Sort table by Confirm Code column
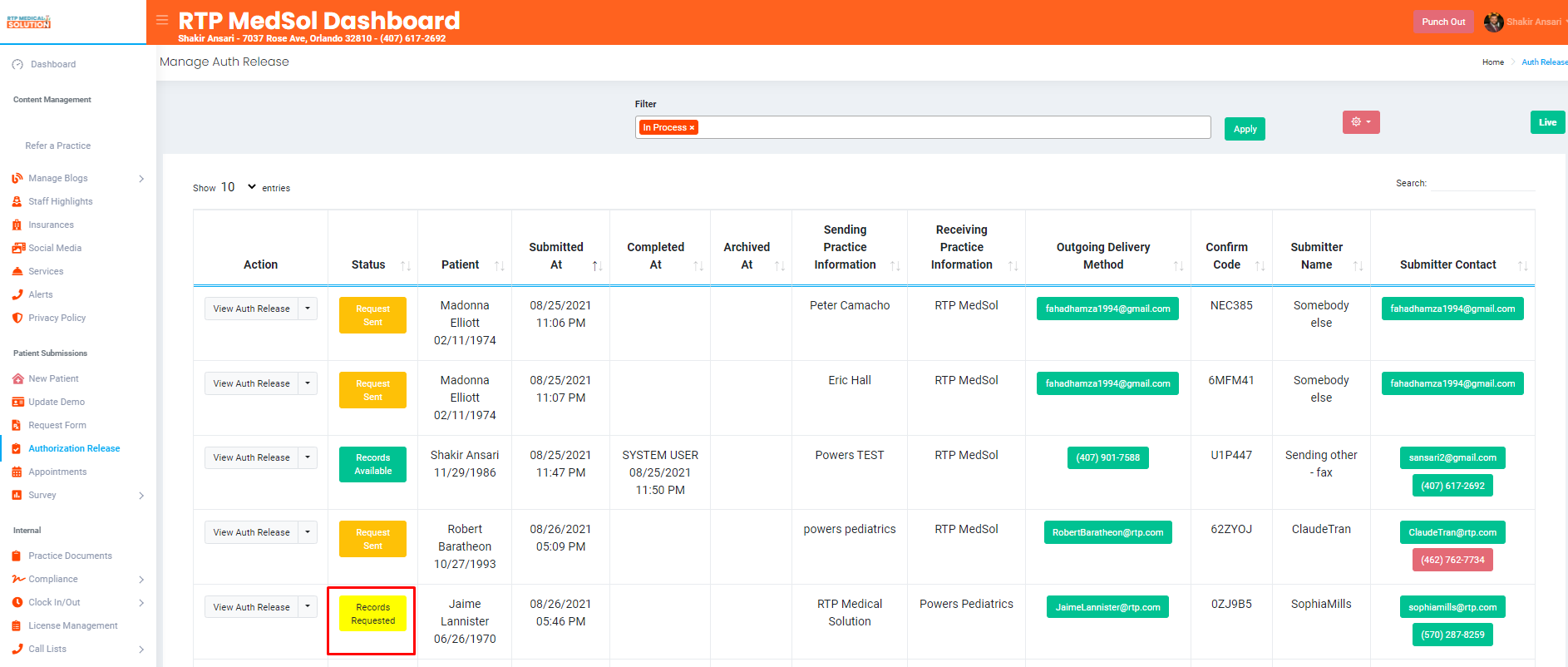This screenshot has width=1568, height=667. coord(1260,265)
